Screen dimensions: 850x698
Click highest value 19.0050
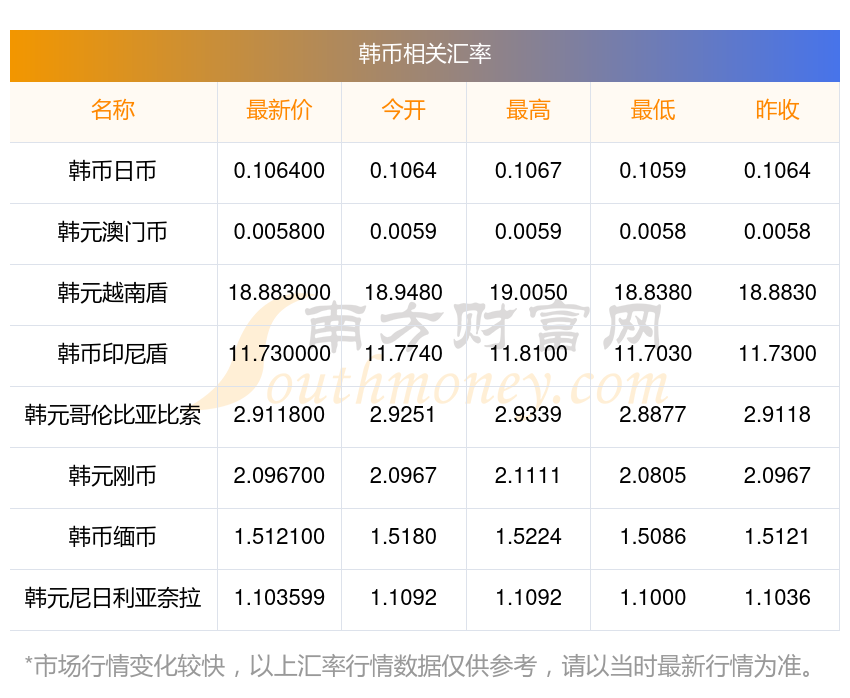pos(528,293)
